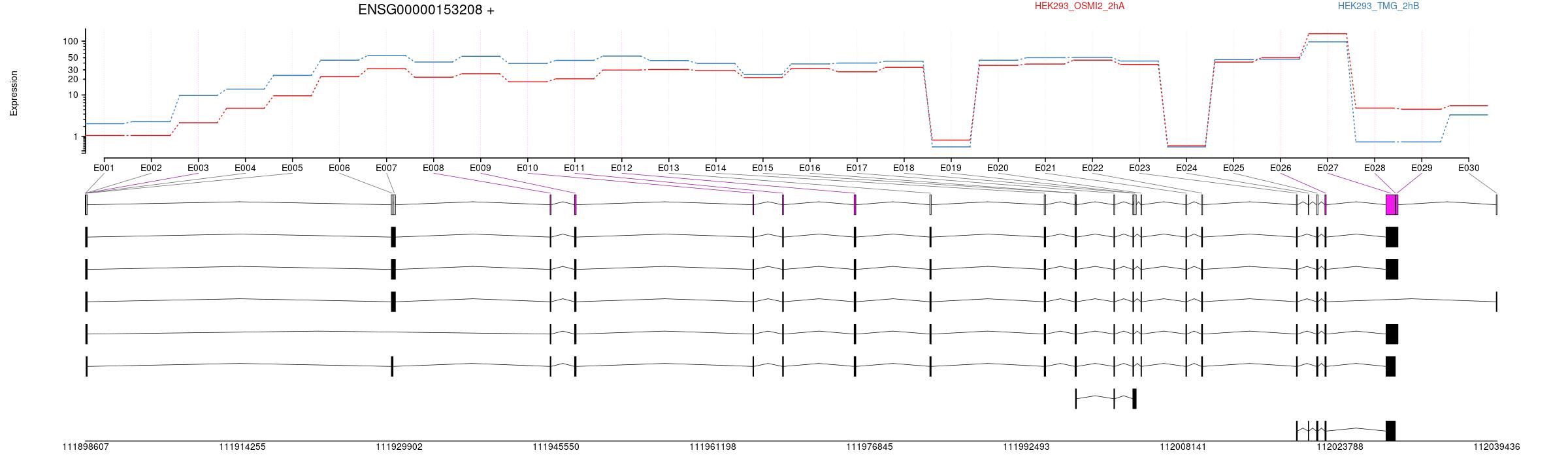
Task: Click exon label E018
Action: point(904,168)
